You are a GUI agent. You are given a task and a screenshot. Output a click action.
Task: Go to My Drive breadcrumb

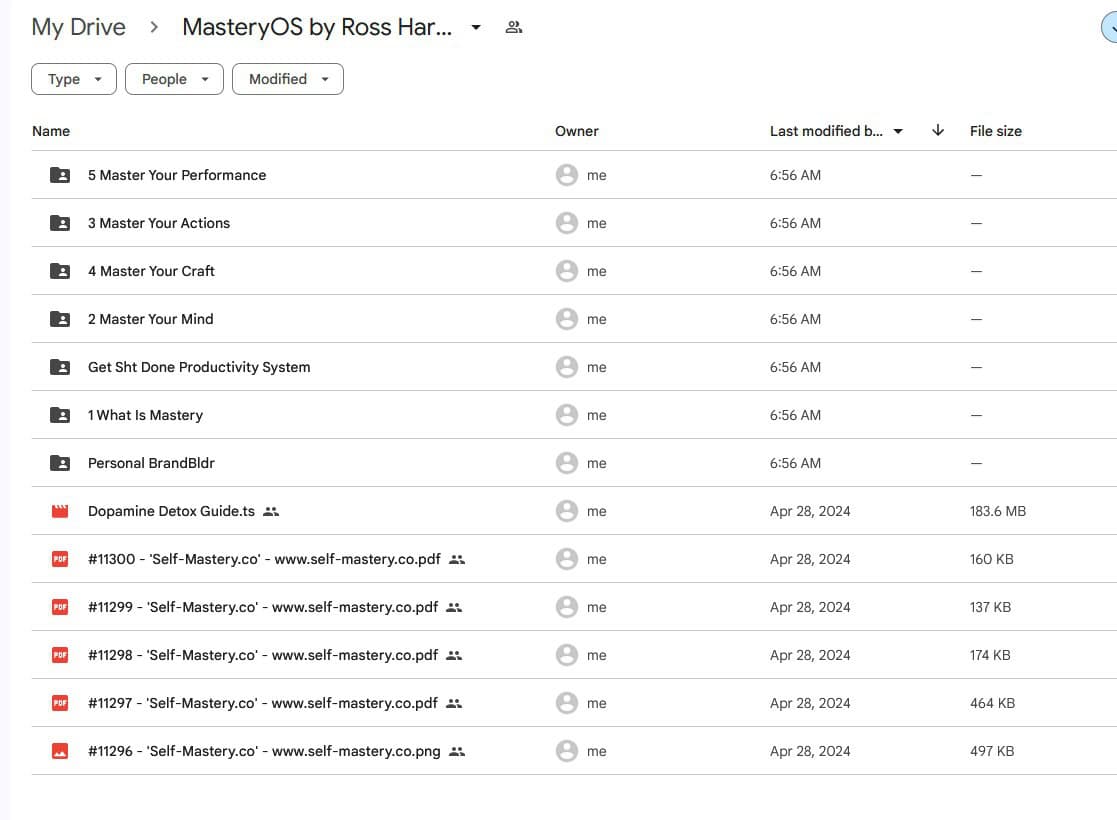point(78,27)
